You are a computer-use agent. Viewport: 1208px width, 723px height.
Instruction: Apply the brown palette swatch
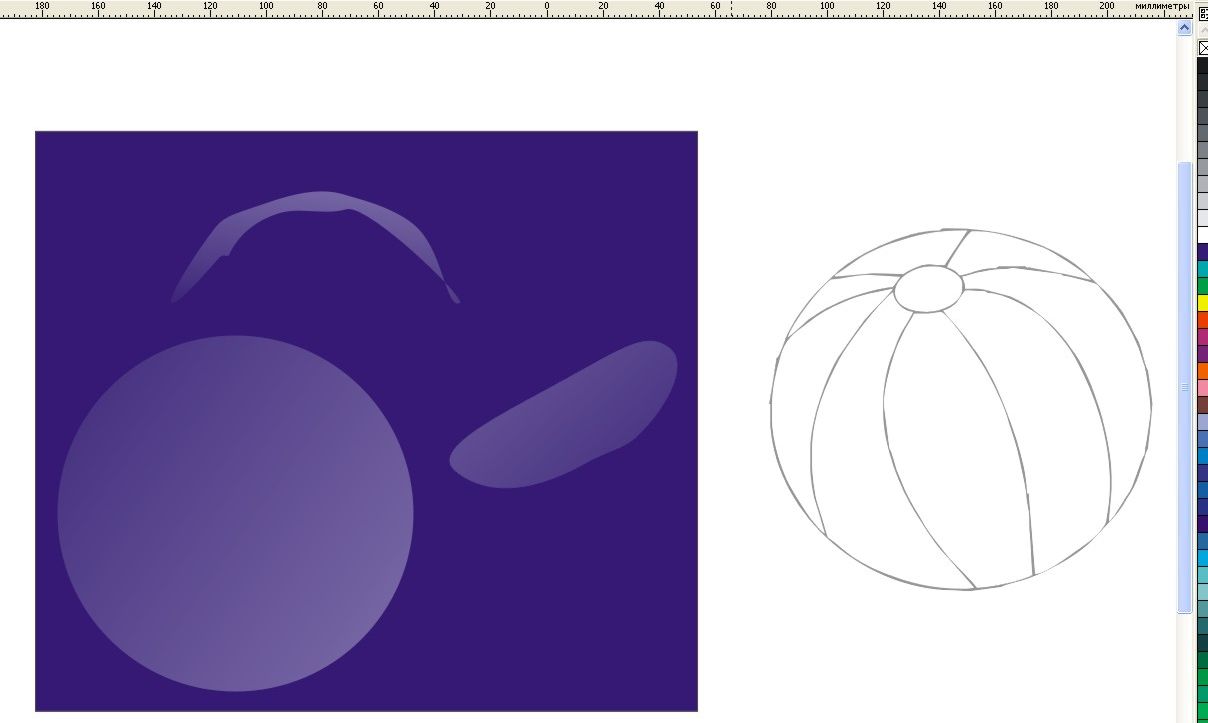1203,405
